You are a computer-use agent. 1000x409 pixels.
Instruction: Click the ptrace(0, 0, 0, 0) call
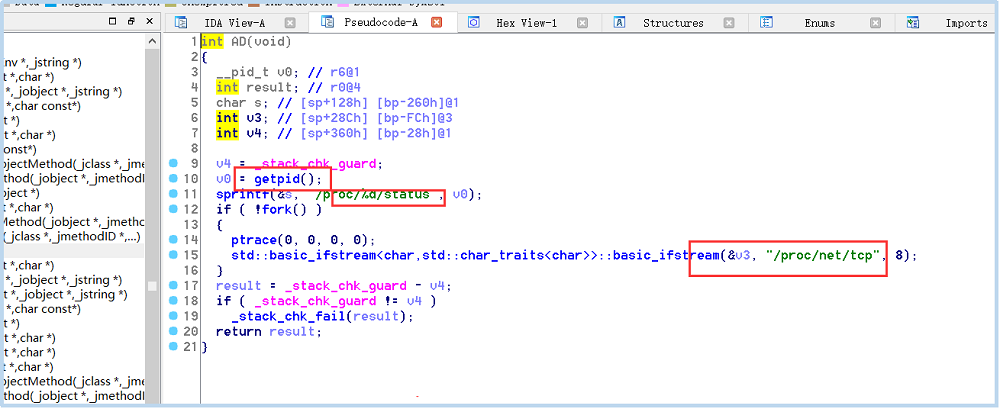point(304,240)
